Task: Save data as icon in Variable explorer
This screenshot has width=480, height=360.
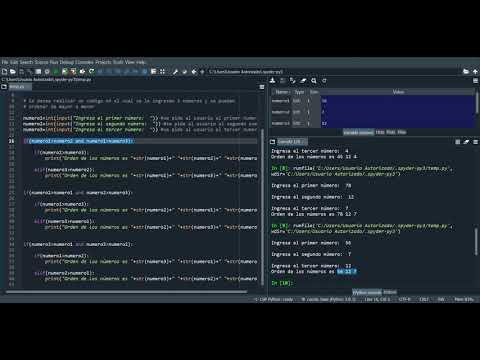Action: pyautogui.click(x=293, y=81)
